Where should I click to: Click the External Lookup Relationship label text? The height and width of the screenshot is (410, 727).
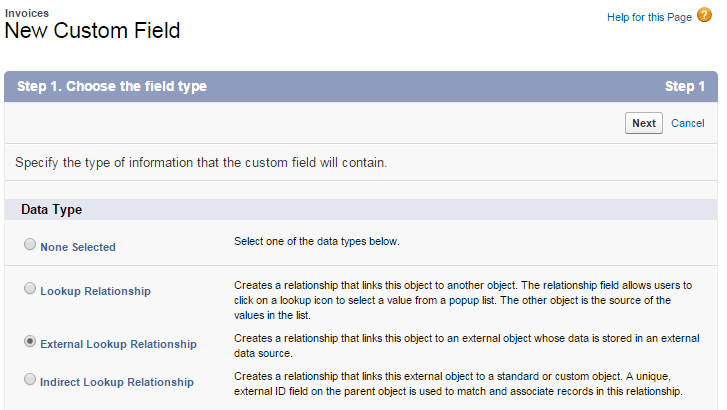click(x=118, y=344)
